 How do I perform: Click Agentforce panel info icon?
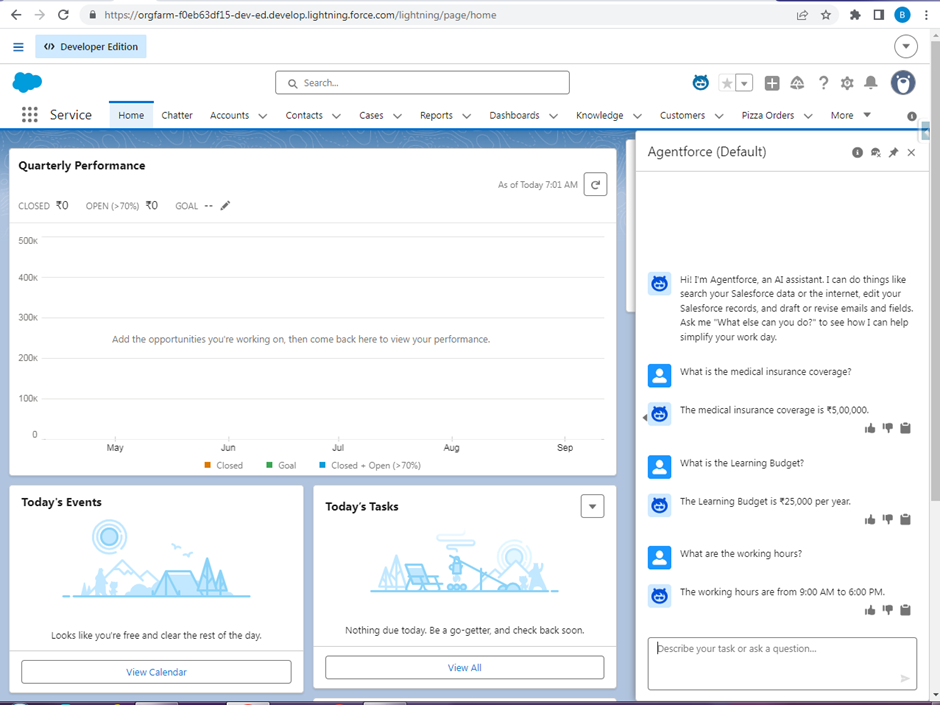pyautogui.click(x=857, y=152)
